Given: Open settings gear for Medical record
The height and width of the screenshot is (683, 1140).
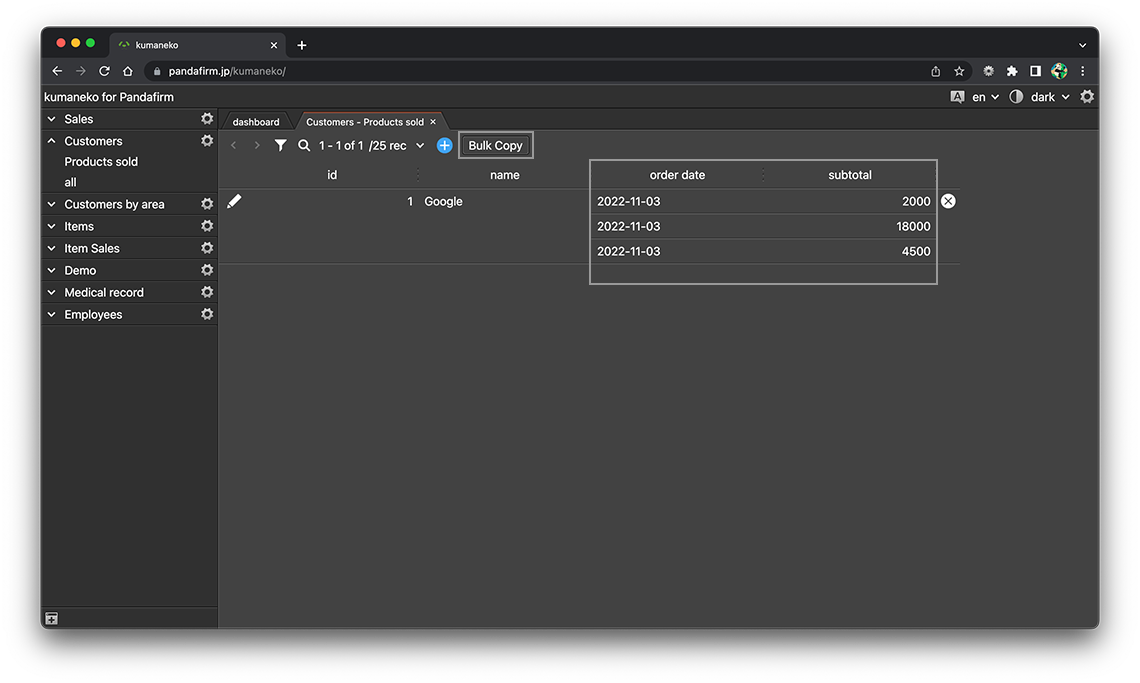Looking at the screenshot, I should tap(207, 293).
